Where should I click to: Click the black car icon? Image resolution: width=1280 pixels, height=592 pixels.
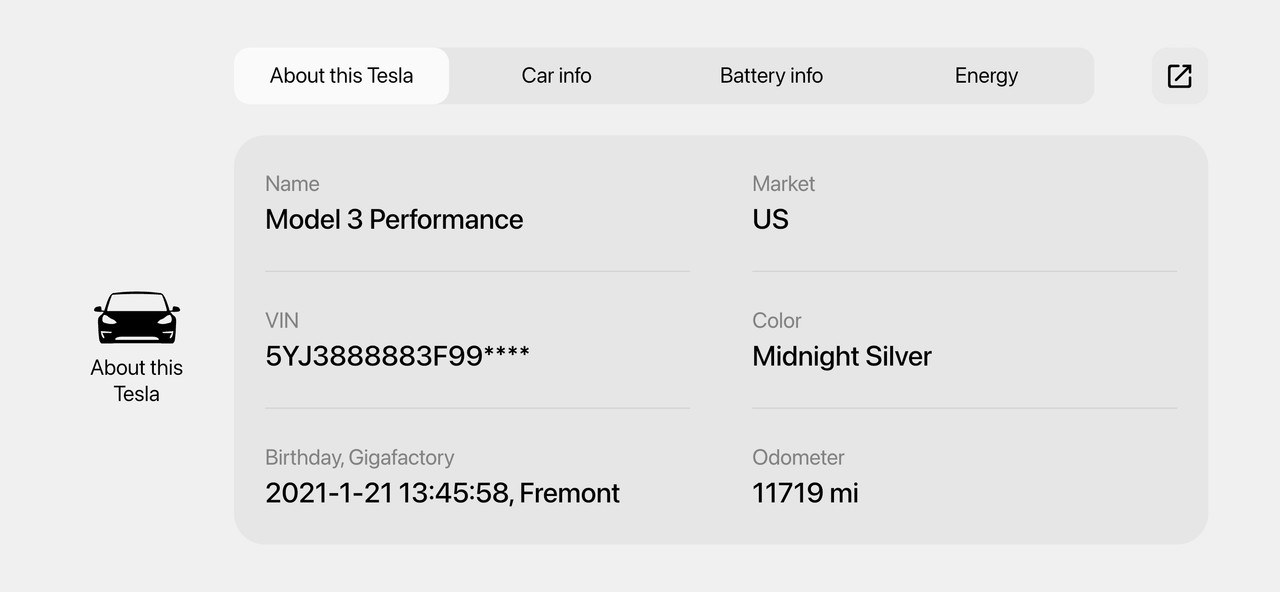pyautogui.click(x=137, y=318)
